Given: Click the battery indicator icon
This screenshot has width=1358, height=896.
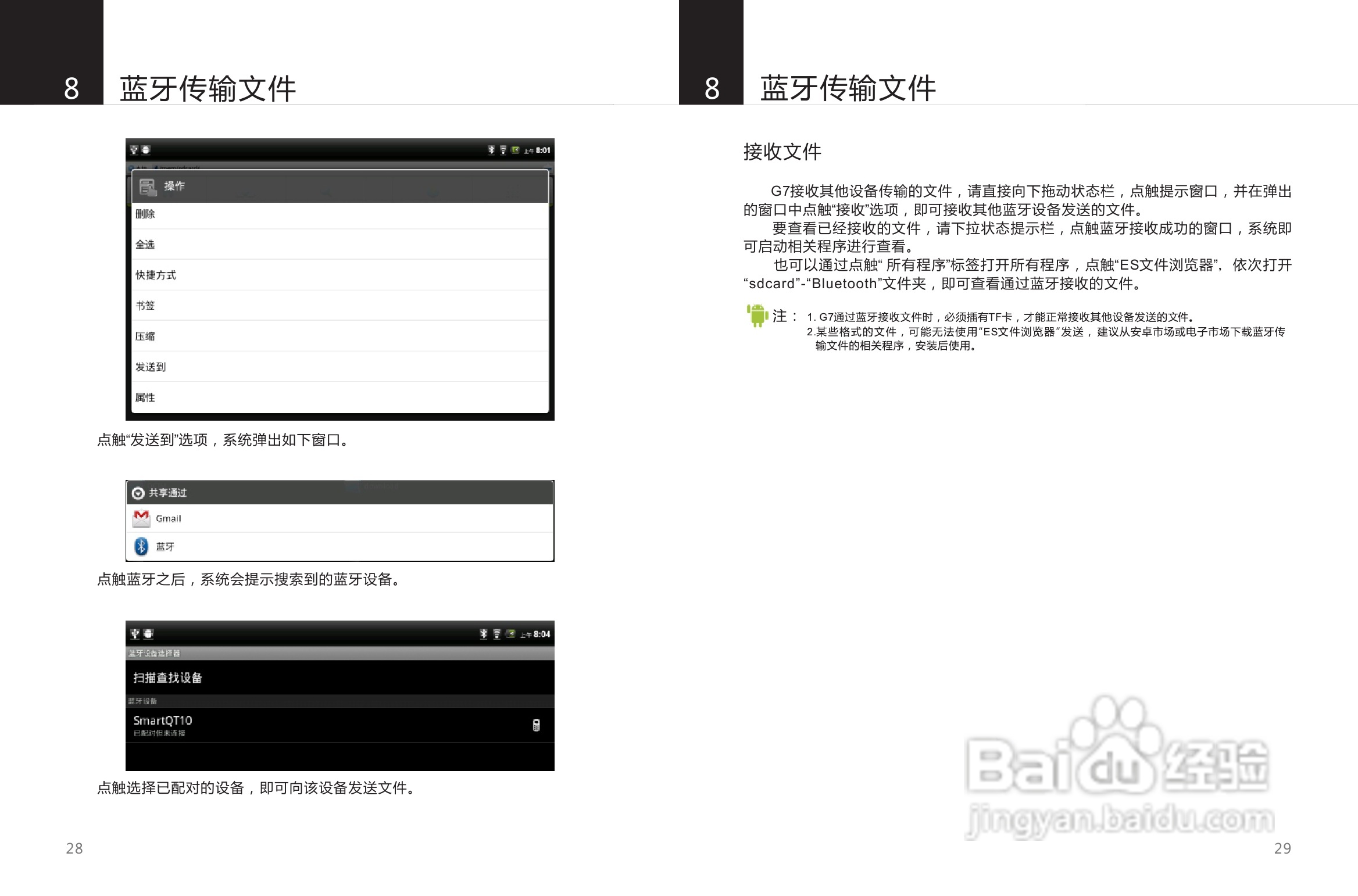Looking at the screenshot, I should (515, 149).
